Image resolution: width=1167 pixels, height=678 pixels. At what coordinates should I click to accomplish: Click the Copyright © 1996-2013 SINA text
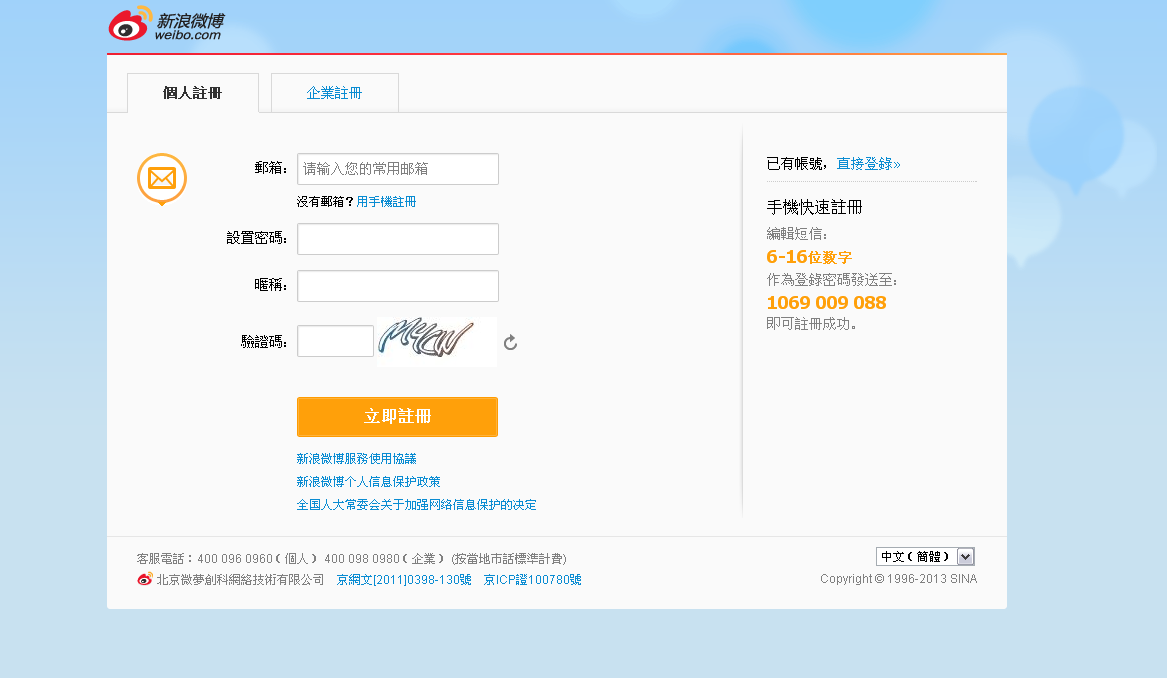(898, 579)
